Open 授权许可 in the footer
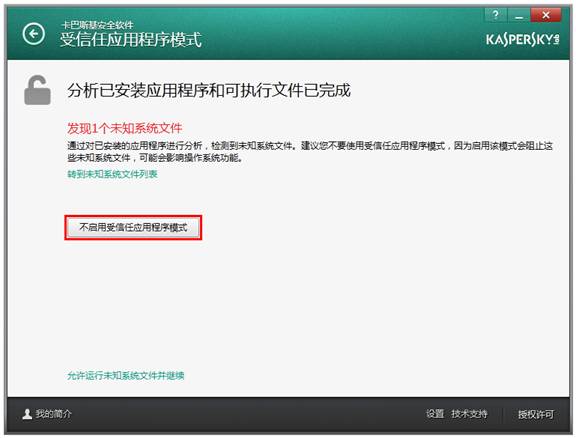The image size is (576, 438). (x=536, y=414)
